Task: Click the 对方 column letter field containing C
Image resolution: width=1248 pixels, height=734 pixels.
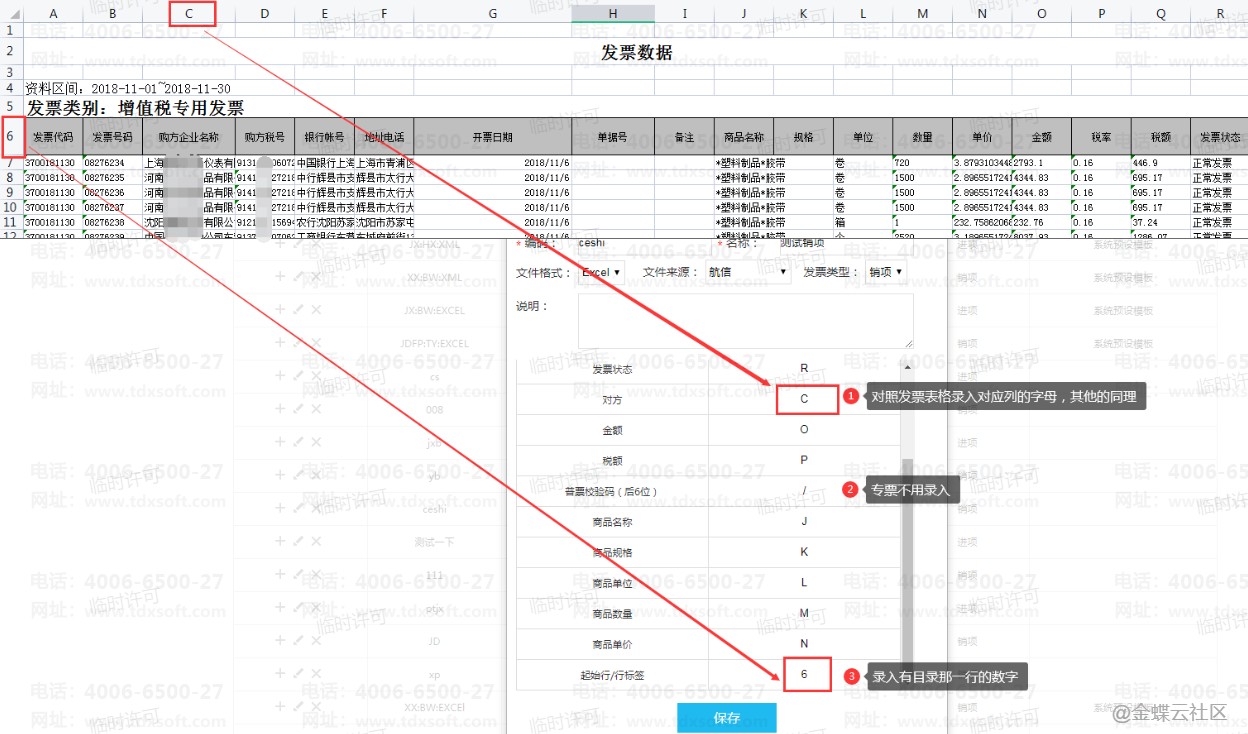Action: coord(806,399)
